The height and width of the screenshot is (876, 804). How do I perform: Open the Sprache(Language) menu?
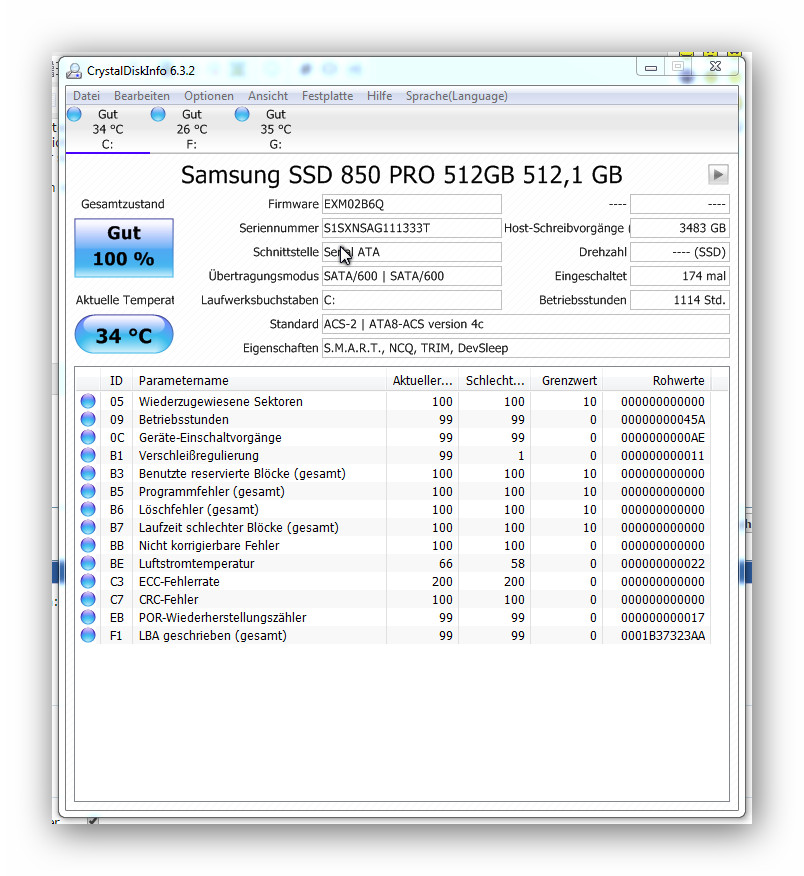point(456,96)
